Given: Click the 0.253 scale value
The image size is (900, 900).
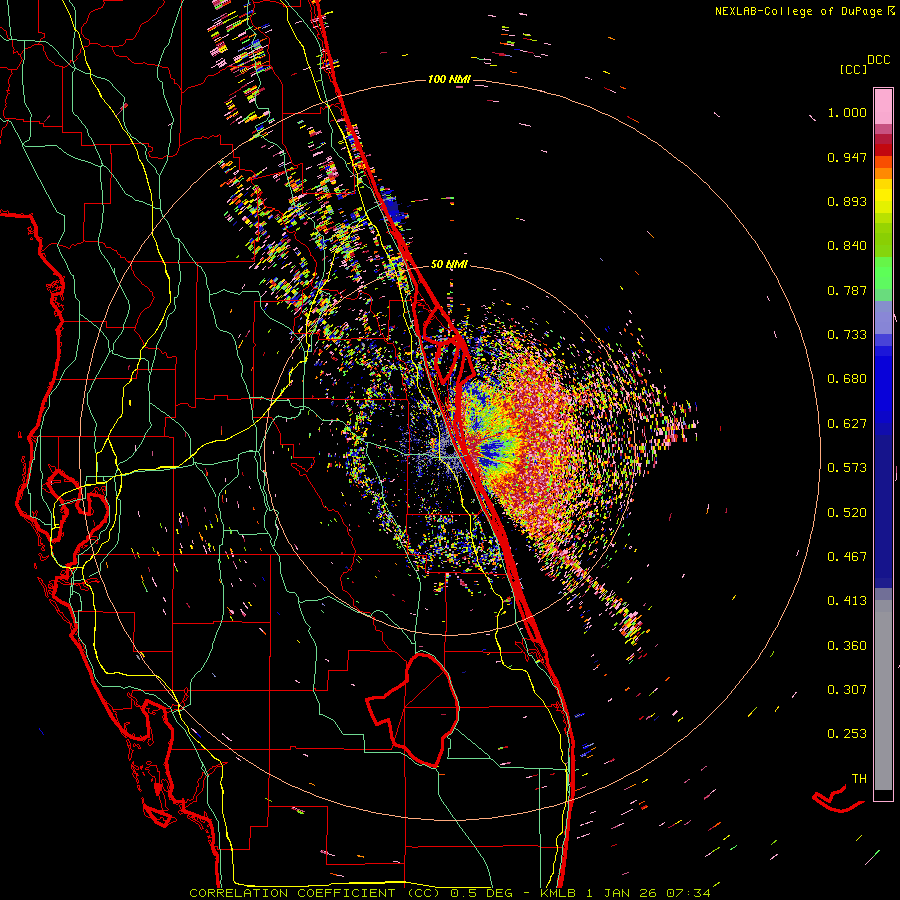Looking at the screenshot, I should tap(847, 734).
